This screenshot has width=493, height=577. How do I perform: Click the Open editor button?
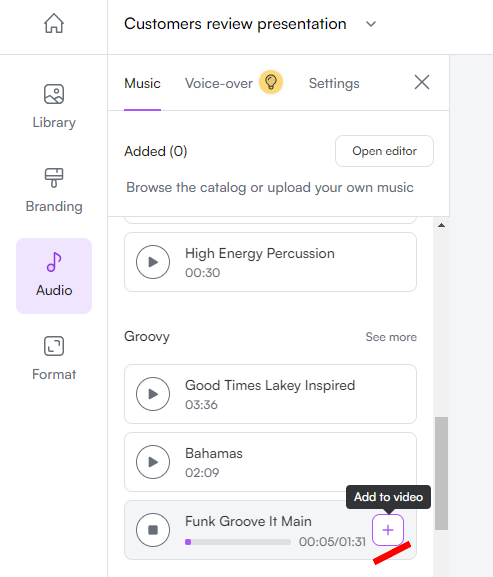pos(384,151)
